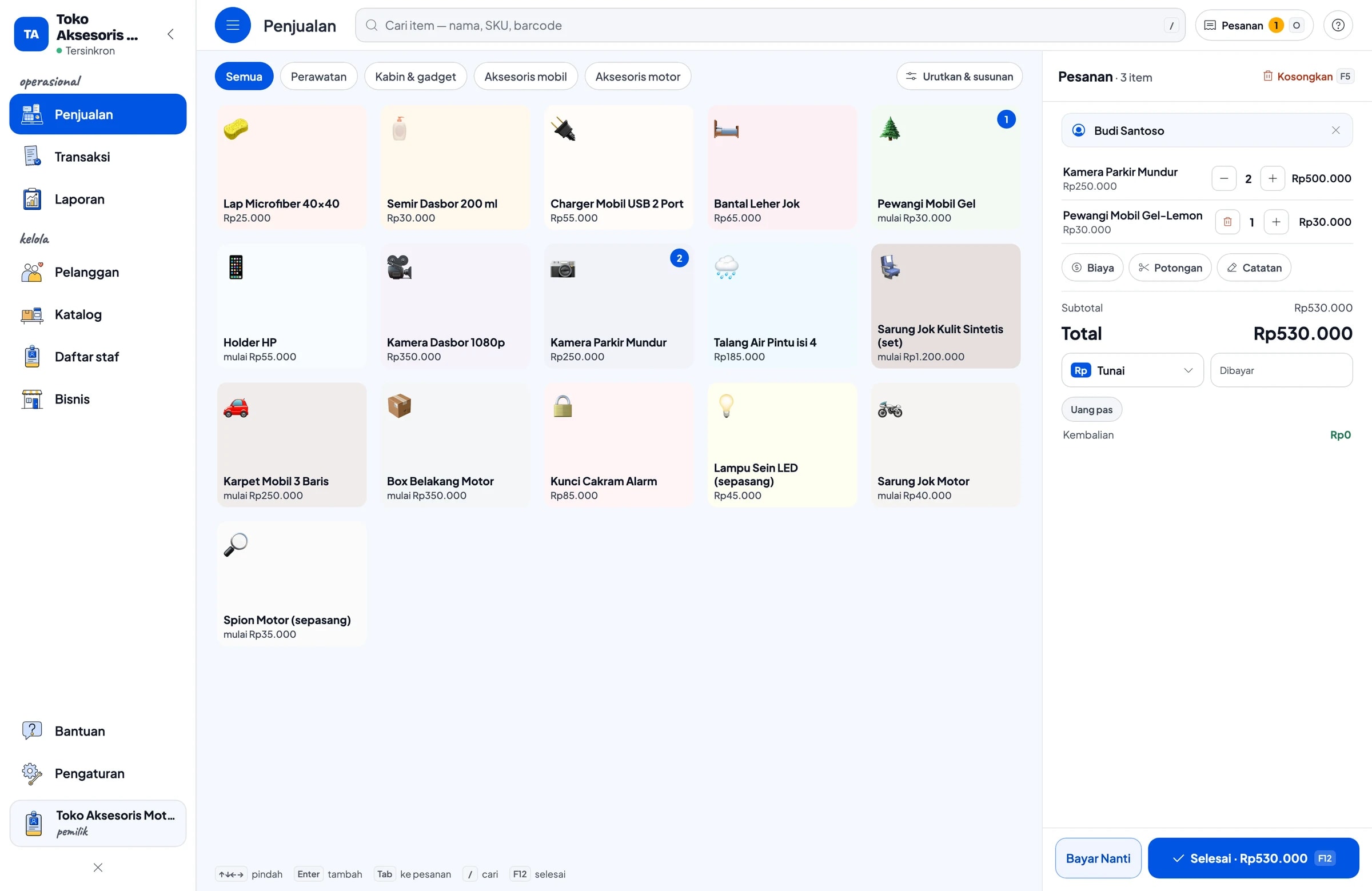Add Lampu Sein LED (sepasang) card
Image resolution: width=1372 pixels, height=891 pixels.
[782, 446]
